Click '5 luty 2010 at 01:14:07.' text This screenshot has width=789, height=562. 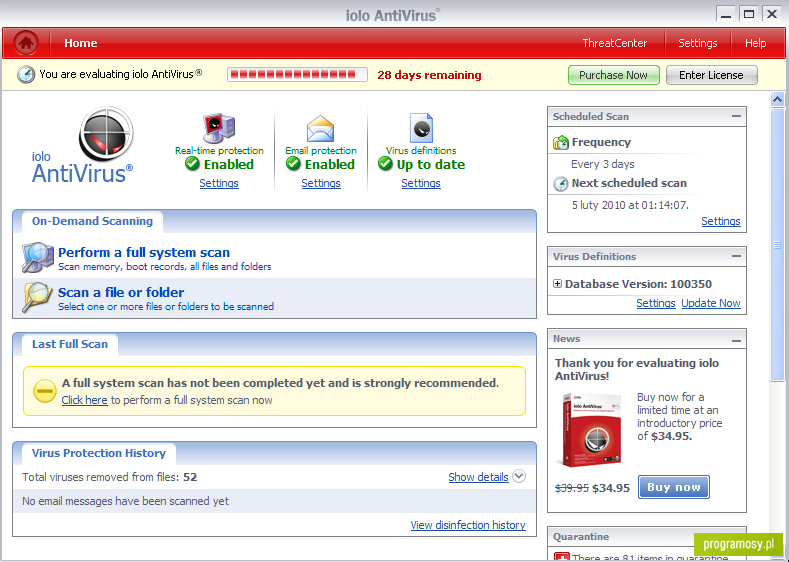(x=630, y=205)
